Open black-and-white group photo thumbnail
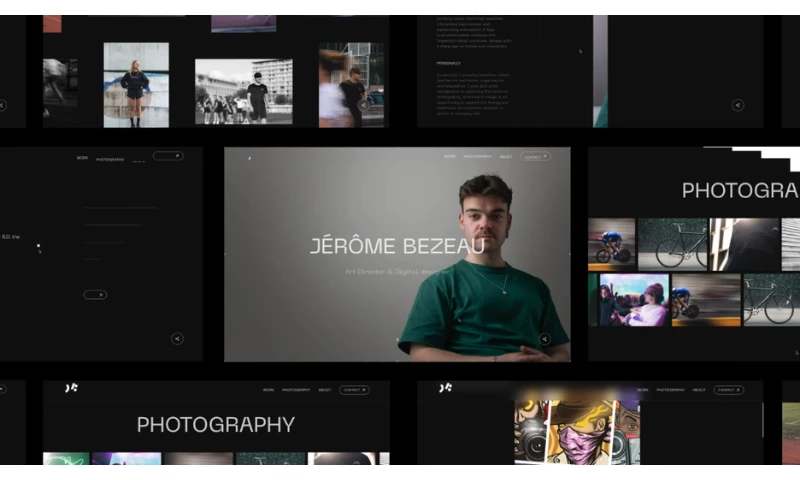 [243, 91]
